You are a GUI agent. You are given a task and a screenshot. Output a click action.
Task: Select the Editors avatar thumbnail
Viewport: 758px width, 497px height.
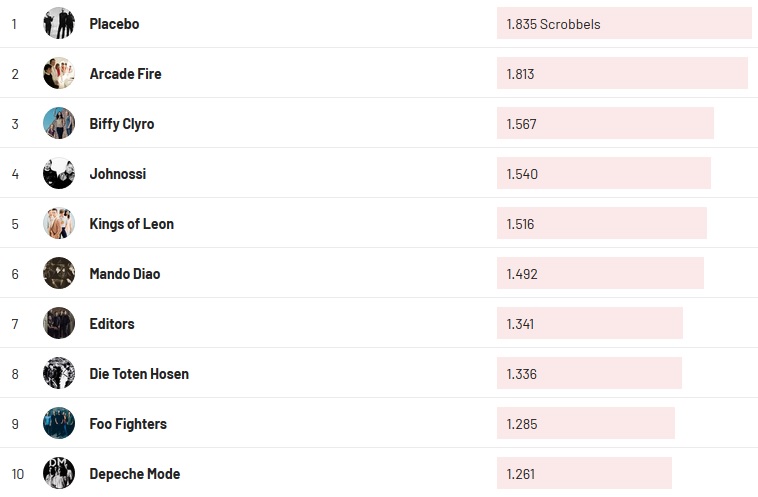click(59, 323)
